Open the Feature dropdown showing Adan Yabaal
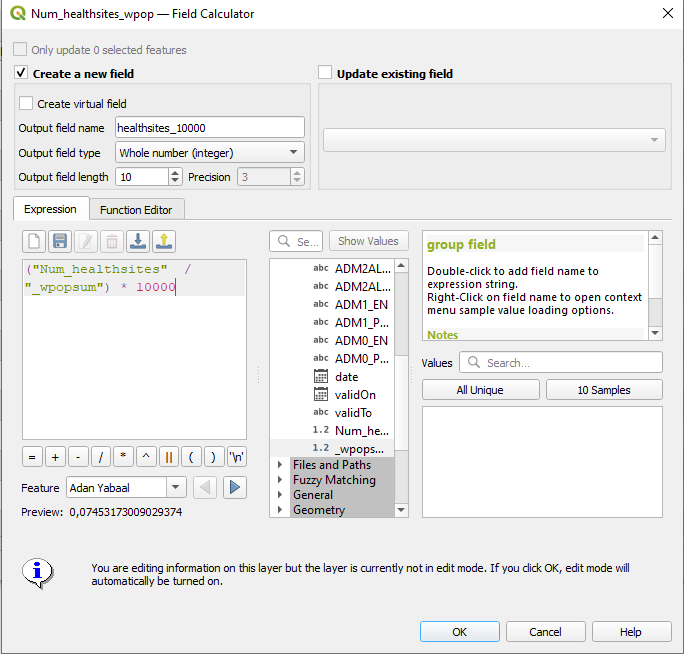This screenshot has height=654, width=684. pyautogui.click(x=126, y=487)
